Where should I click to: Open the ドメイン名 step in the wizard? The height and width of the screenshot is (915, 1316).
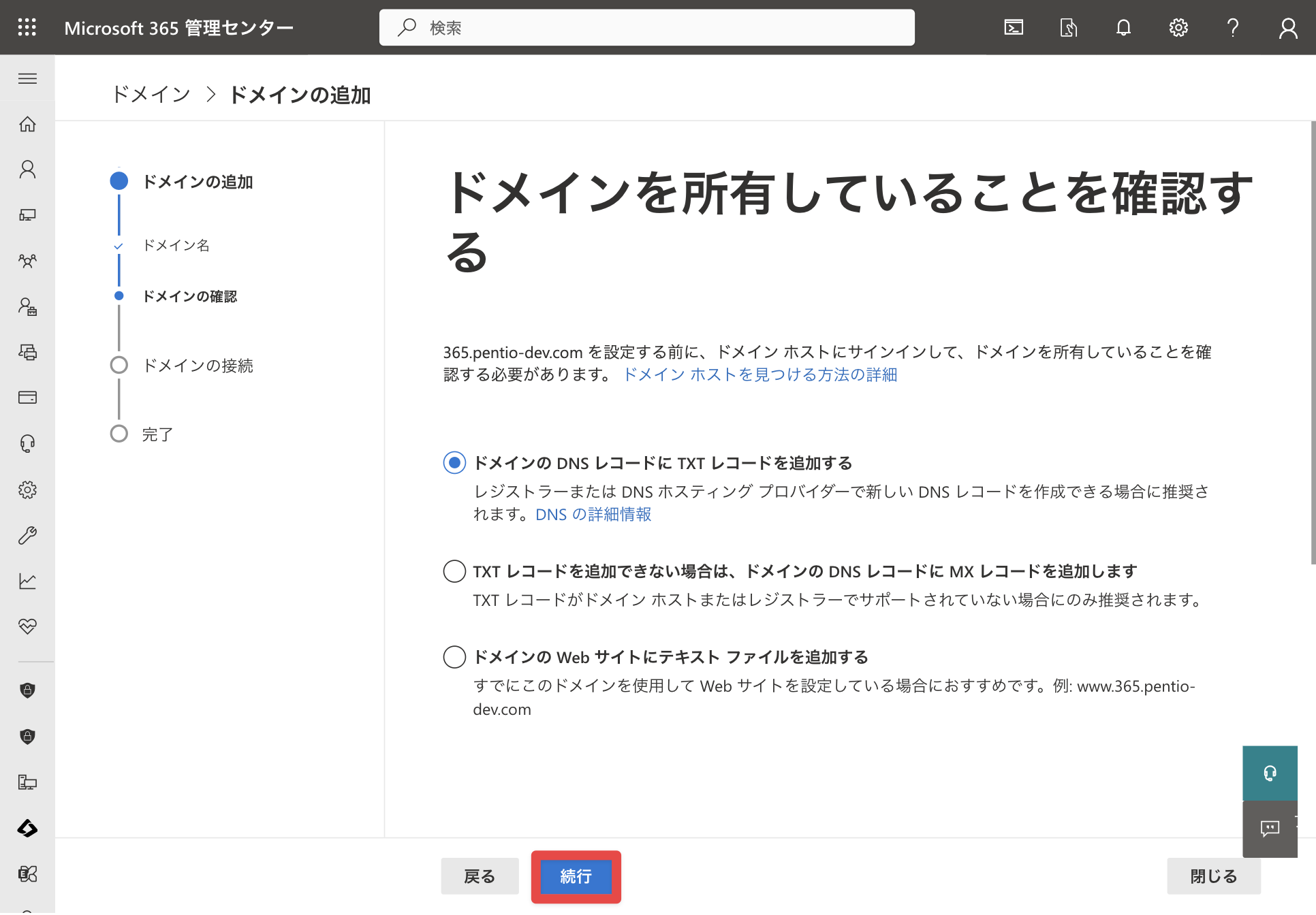[x=176, y=245]
